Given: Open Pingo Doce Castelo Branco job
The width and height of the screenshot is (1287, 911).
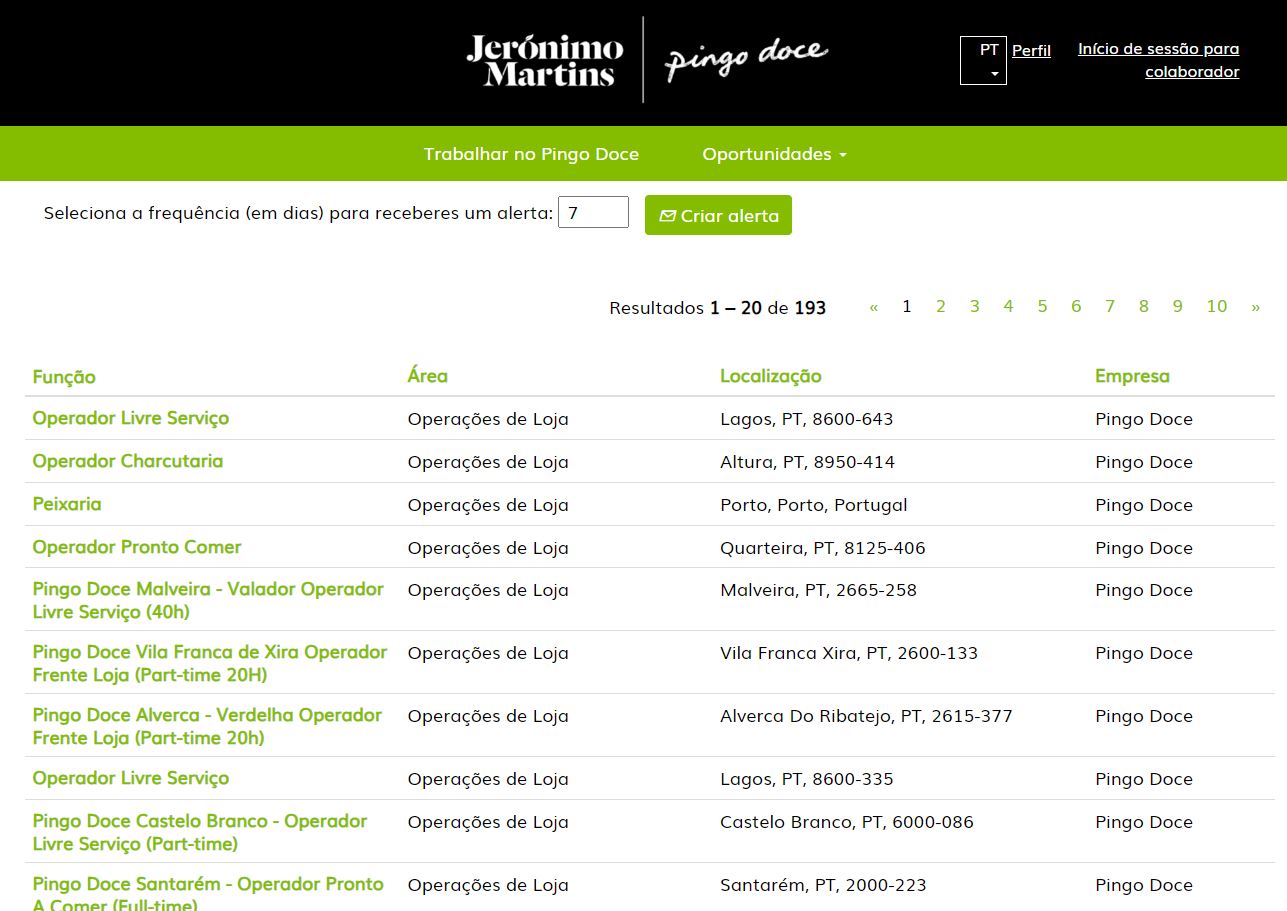Looking at the screenshot, I should (199, 832).
